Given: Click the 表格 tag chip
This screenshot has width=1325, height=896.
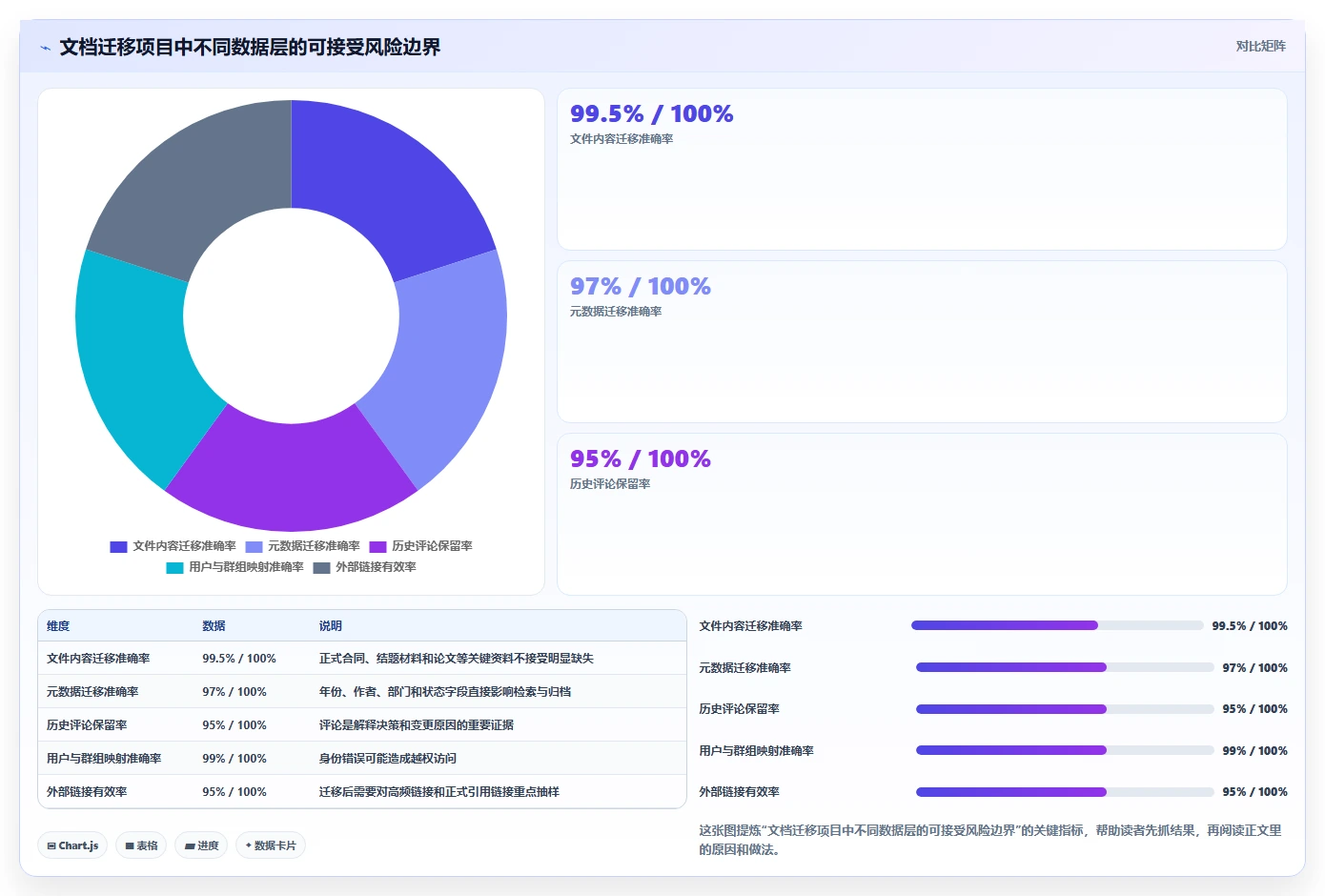Looking at the screenshot, I should (x=141, y=845).
